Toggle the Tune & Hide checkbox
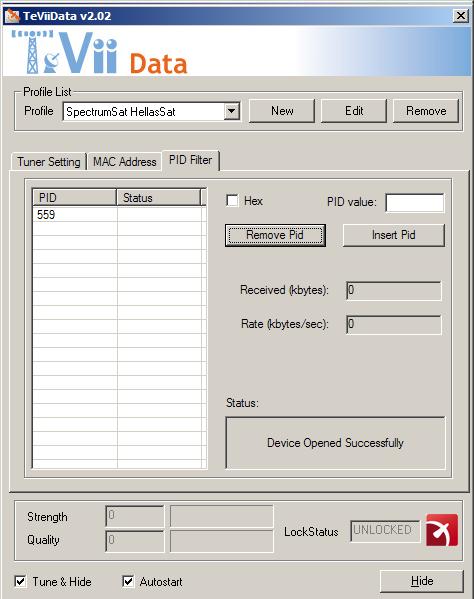Image resolution: width=474 pixels, height=599 pixels. click(20, 581)
